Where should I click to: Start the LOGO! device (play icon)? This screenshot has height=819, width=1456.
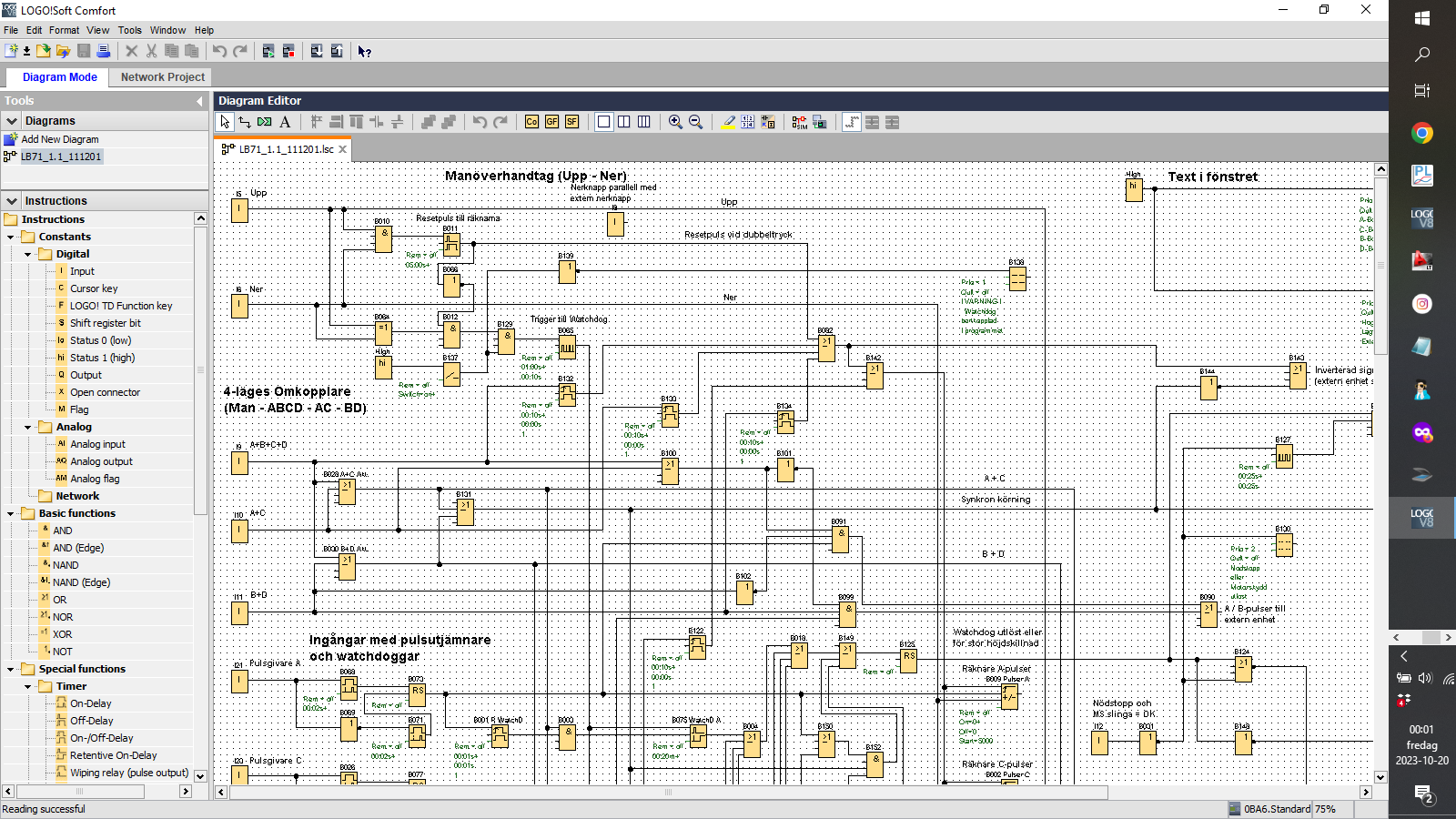pos(268,52)
